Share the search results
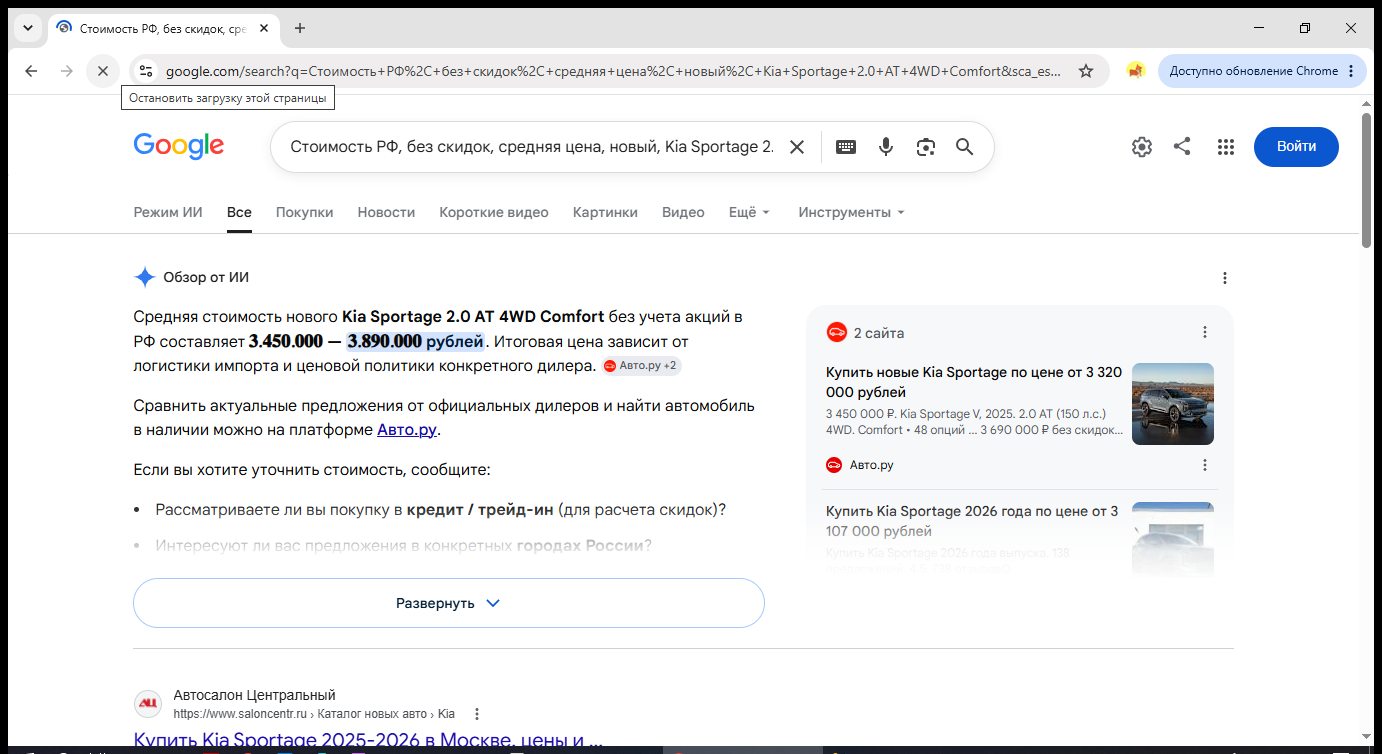Image resolution: width=1382 pixels, height=754 pixels. pyautogui.click(x=1182, y=147)
